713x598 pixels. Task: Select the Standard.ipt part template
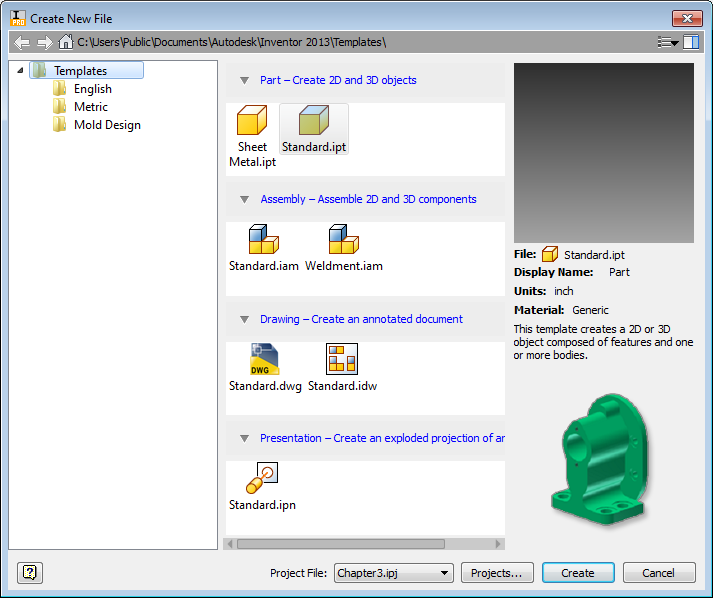314,129
